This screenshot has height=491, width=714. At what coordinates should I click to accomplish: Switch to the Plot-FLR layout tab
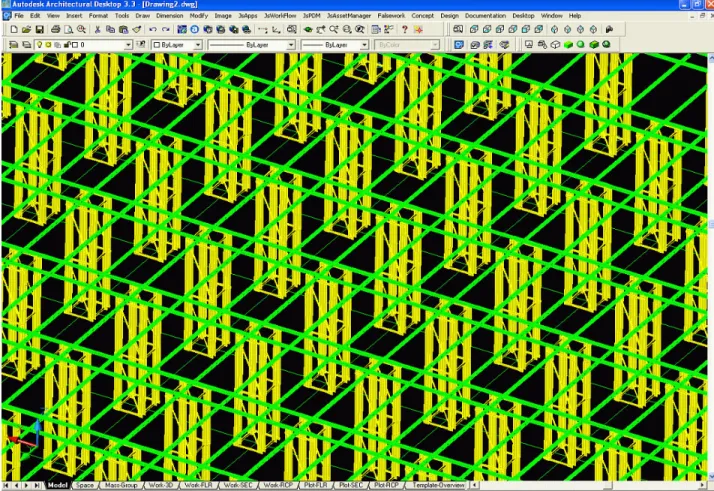coord(316,485)
